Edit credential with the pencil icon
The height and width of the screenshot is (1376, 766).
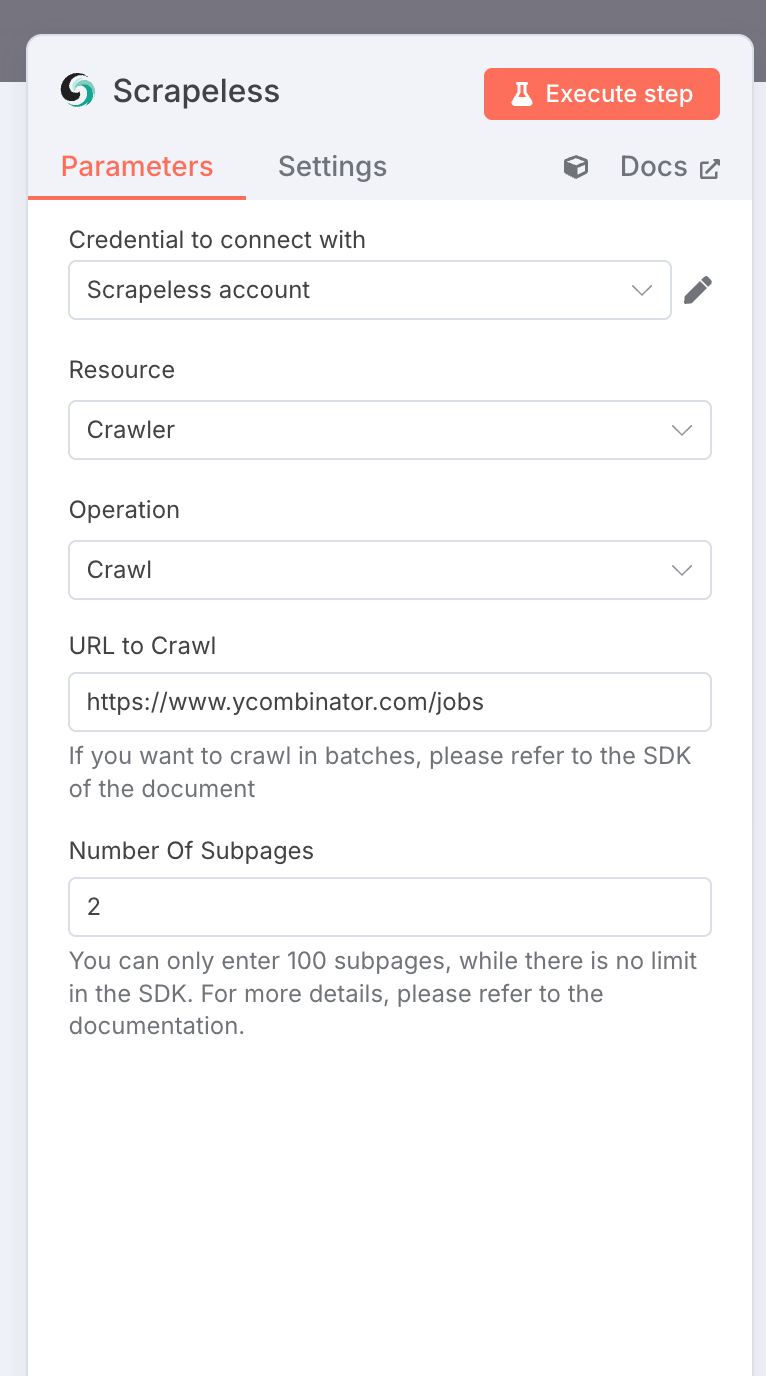coord(698,290)
